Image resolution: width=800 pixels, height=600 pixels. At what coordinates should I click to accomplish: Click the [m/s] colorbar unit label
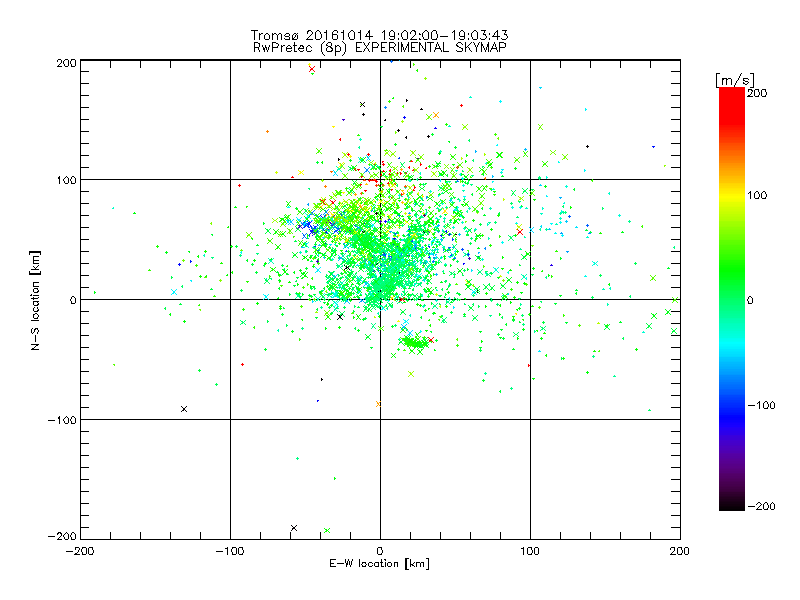pyautogui.click(x=734, y=80)
